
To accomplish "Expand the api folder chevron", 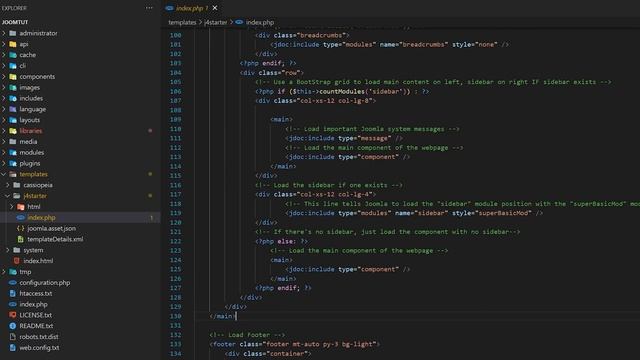I will [x=4, y=44].
